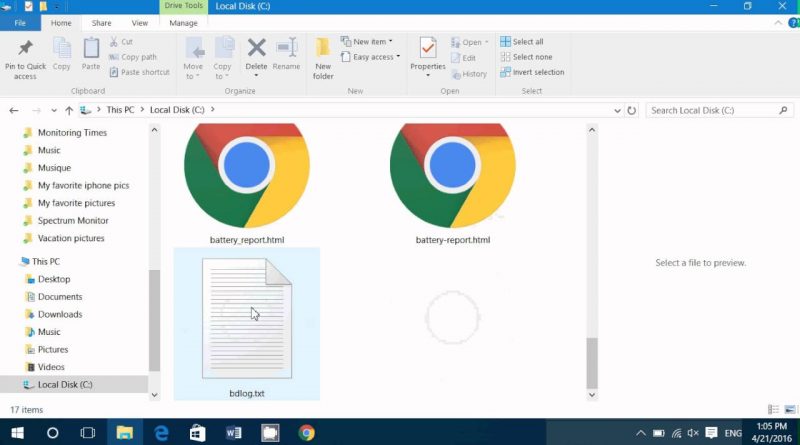The height and width of the screenshot is (445, 800).
Task: Click the Edit command in ribbon
Action: click(463, 58)
